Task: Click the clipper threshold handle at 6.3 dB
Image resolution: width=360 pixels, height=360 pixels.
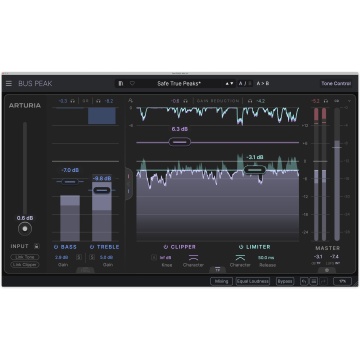Action: 180,142
